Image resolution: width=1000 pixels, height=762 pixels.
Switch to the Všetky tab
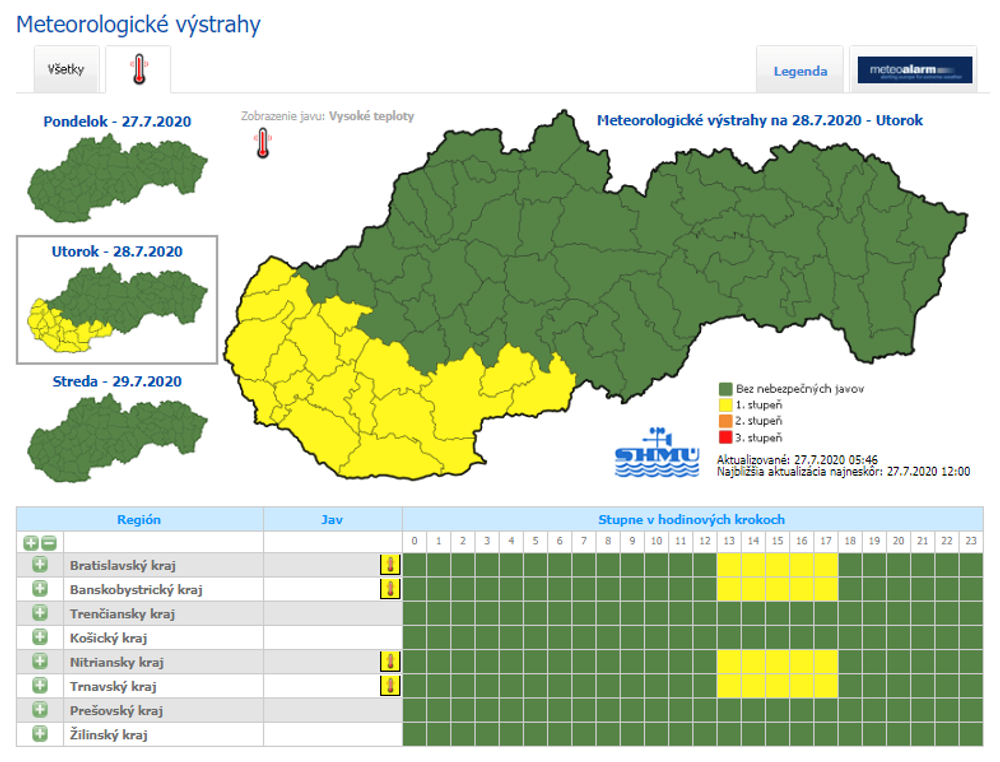coord(67,70)
